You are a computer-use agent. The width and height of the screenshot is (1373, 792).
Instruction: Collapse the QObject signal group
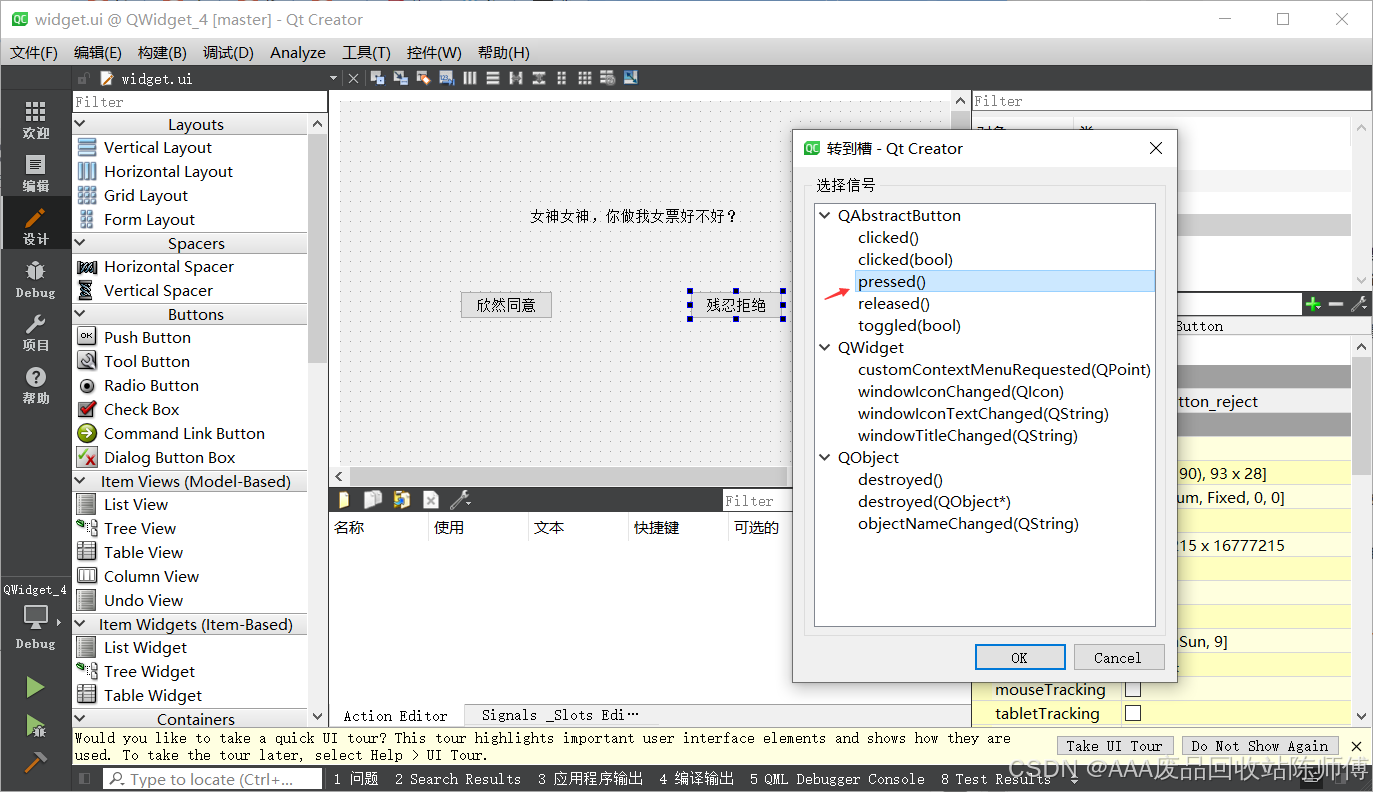click(825, 457)
